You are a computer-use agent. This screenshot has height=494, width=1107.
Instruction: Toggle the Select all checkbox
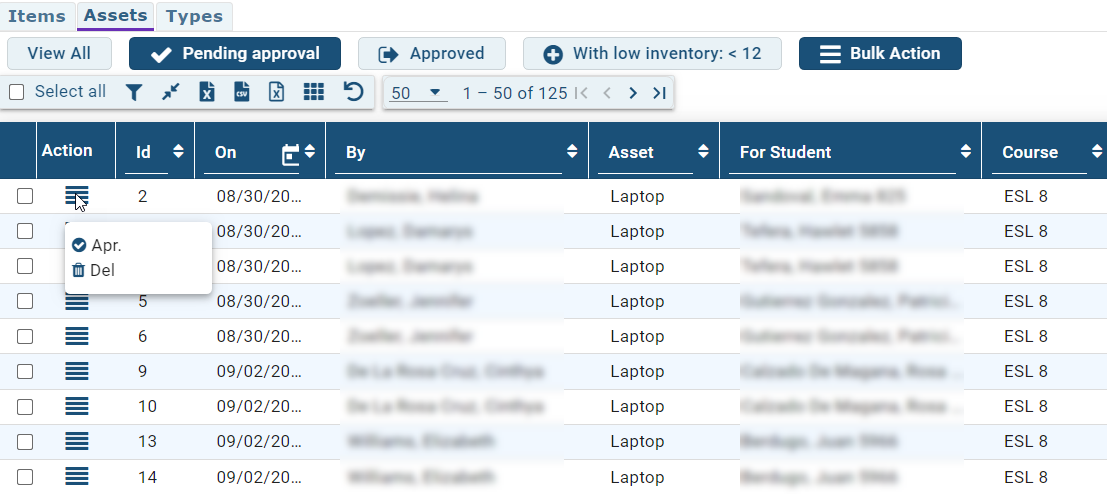click(x=17, y=92)
